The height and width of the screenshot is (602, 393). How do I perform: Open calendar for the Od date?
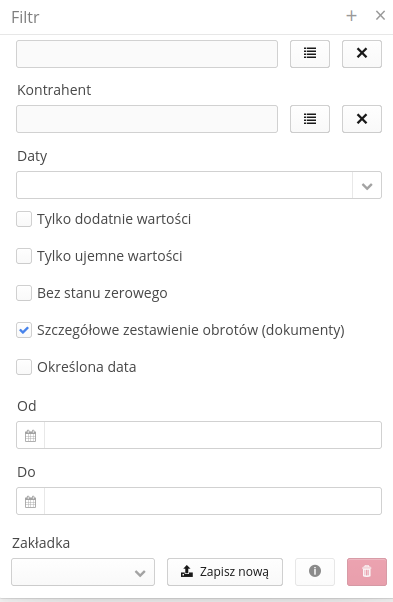click(30, 435)
